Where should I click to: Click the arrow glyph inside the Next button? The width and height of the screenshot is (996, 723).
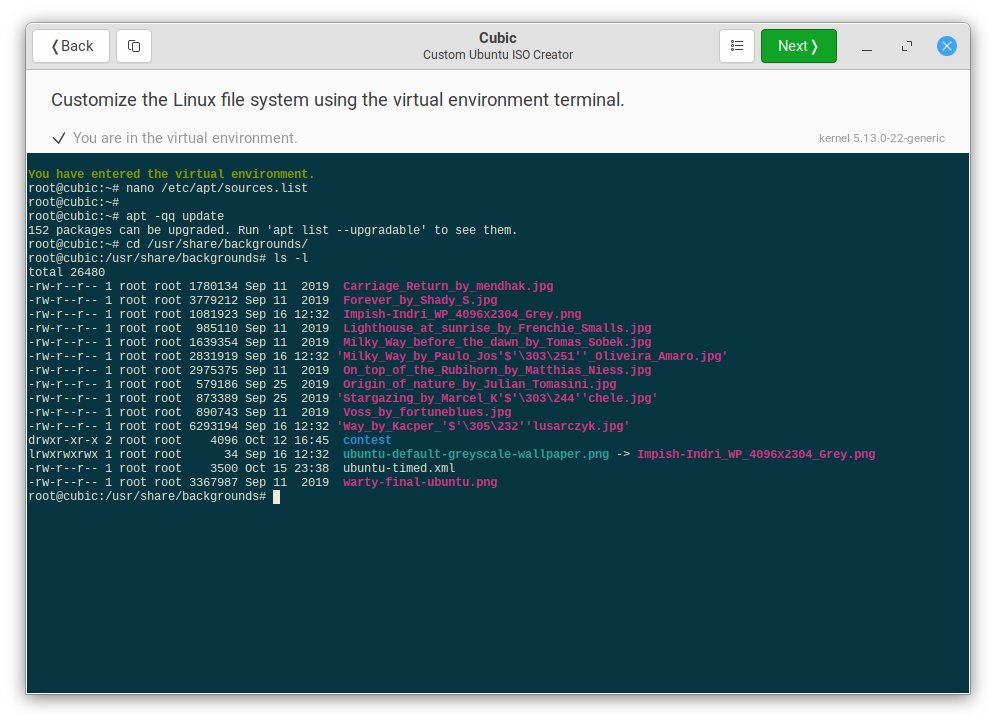click(x=816, y=46)
